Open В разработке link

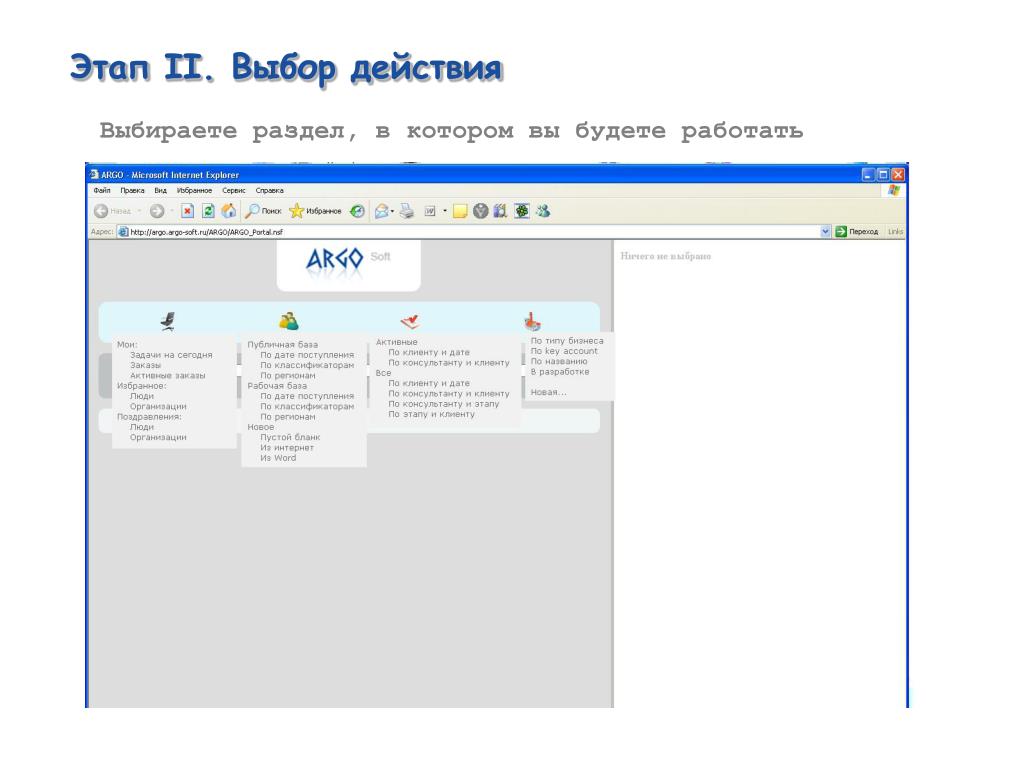point(560,372)
